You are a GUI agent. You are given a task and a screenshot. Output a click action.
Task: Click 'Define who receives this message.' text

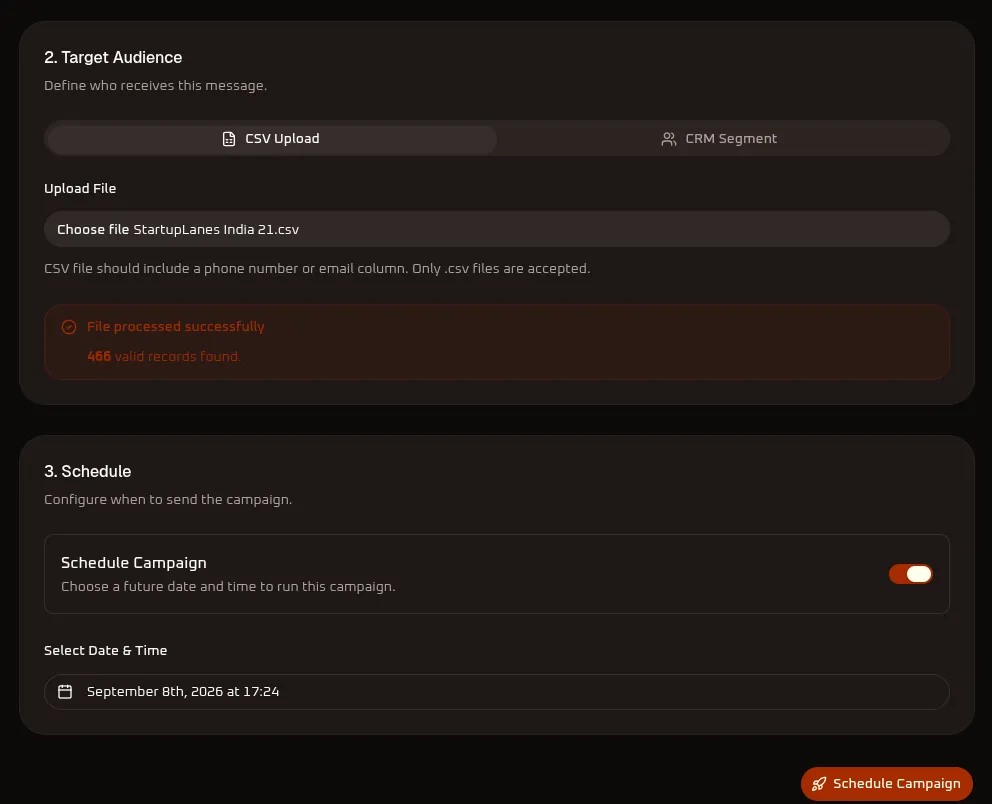click(x=156, y=85)
